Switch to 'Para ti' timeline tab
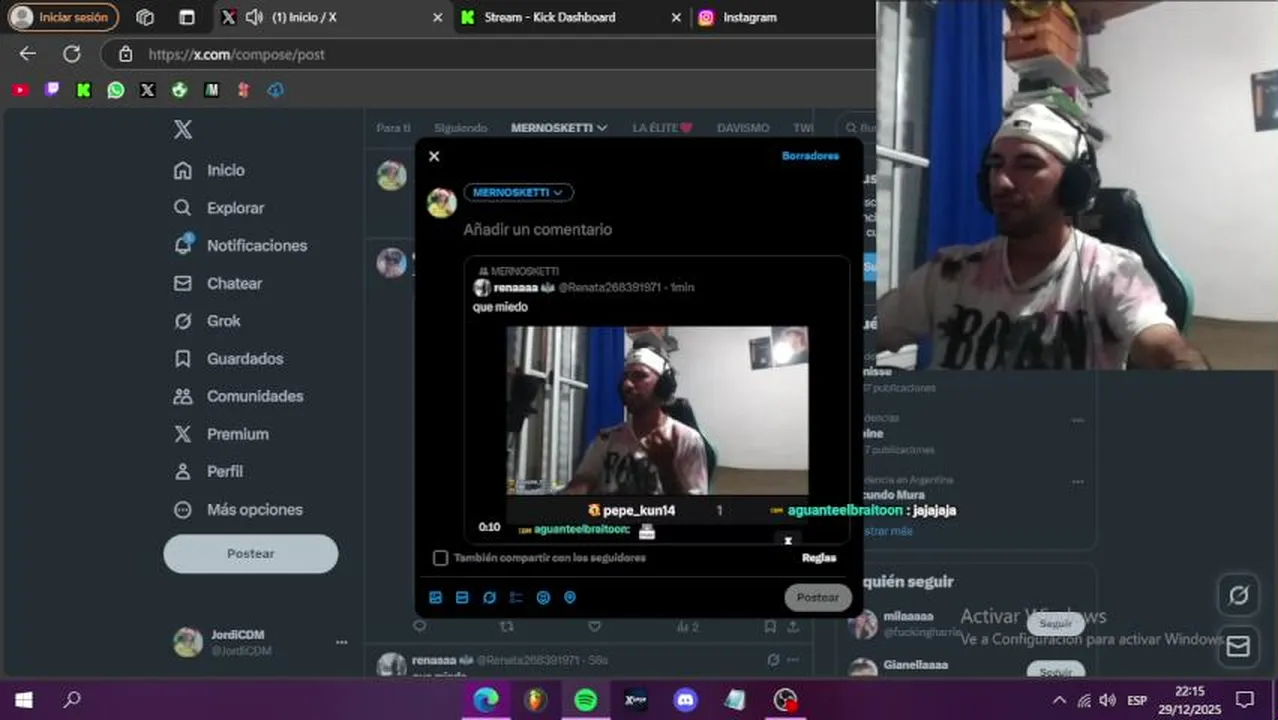 (x=393, y=128)
